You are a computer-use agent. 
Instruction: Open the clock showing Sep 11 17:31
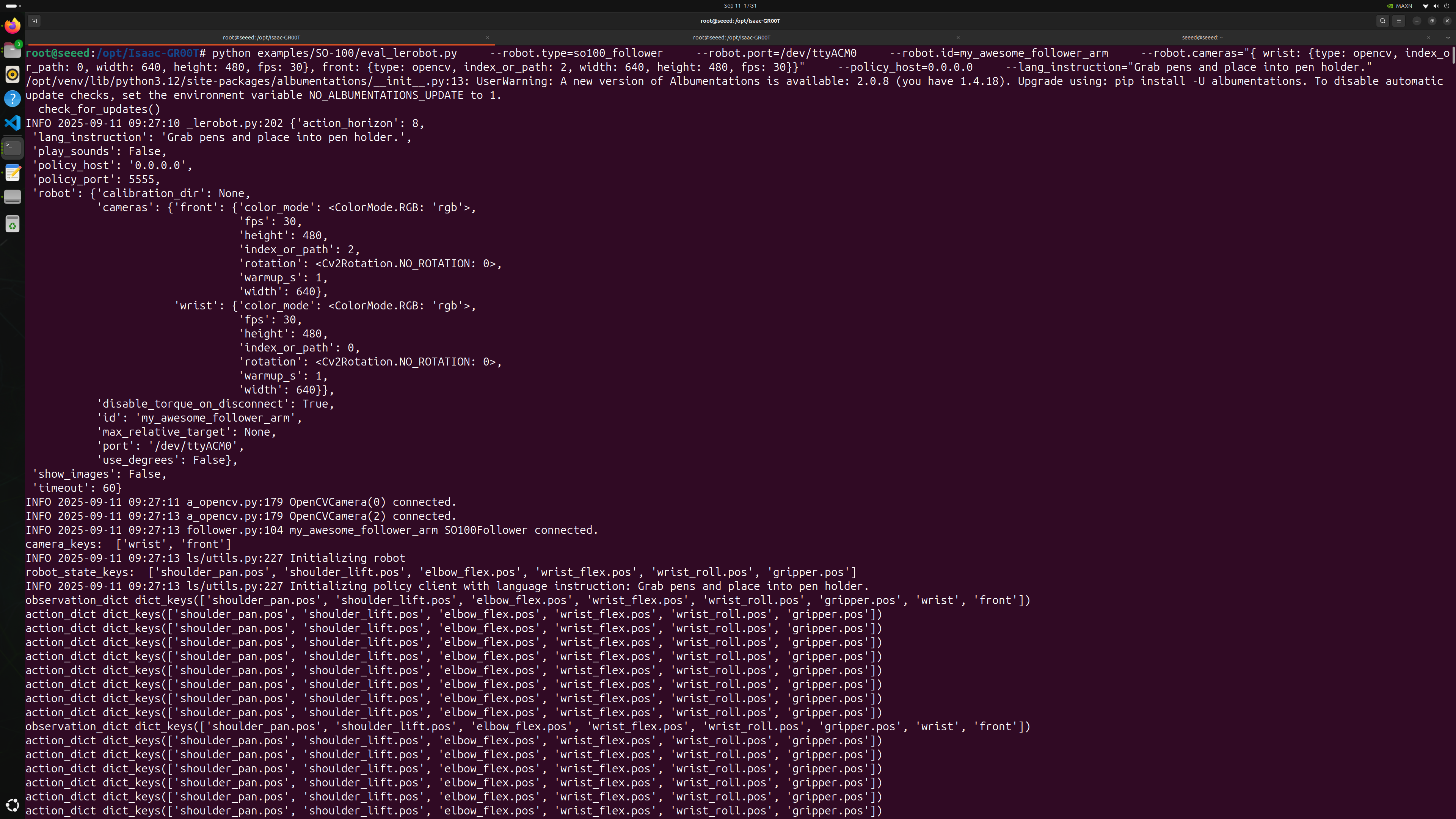pos(740,6)
